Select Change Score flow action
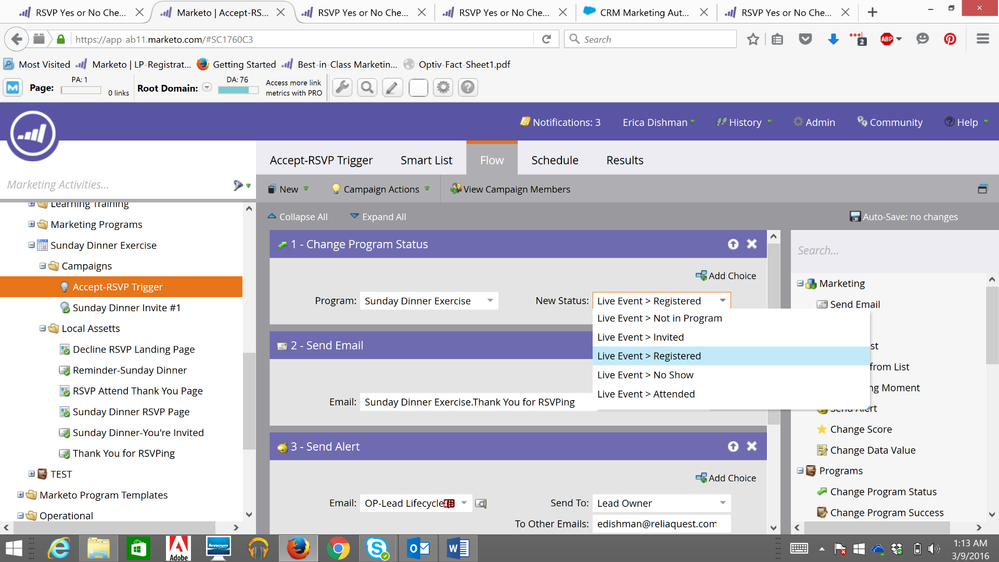999x562 pixels. click(x=854, y=429)
